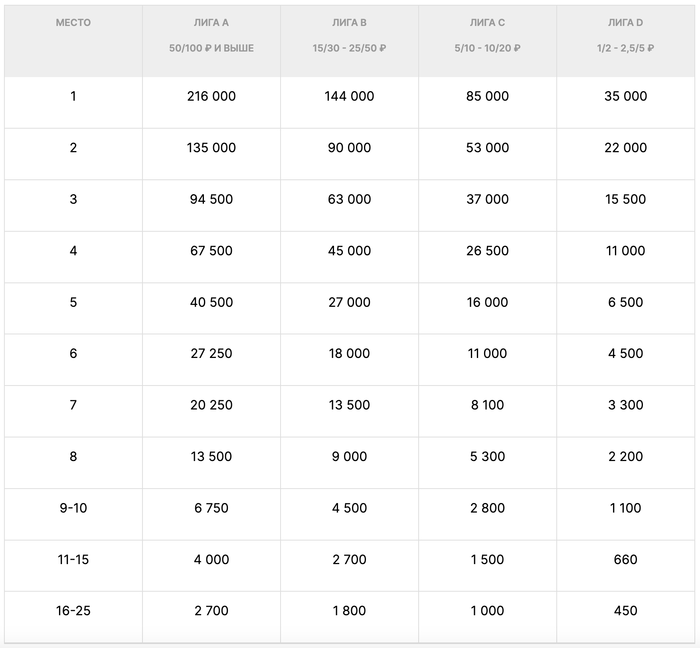
Task: Click the 9-10 place row label
Action: pos(73,508)
